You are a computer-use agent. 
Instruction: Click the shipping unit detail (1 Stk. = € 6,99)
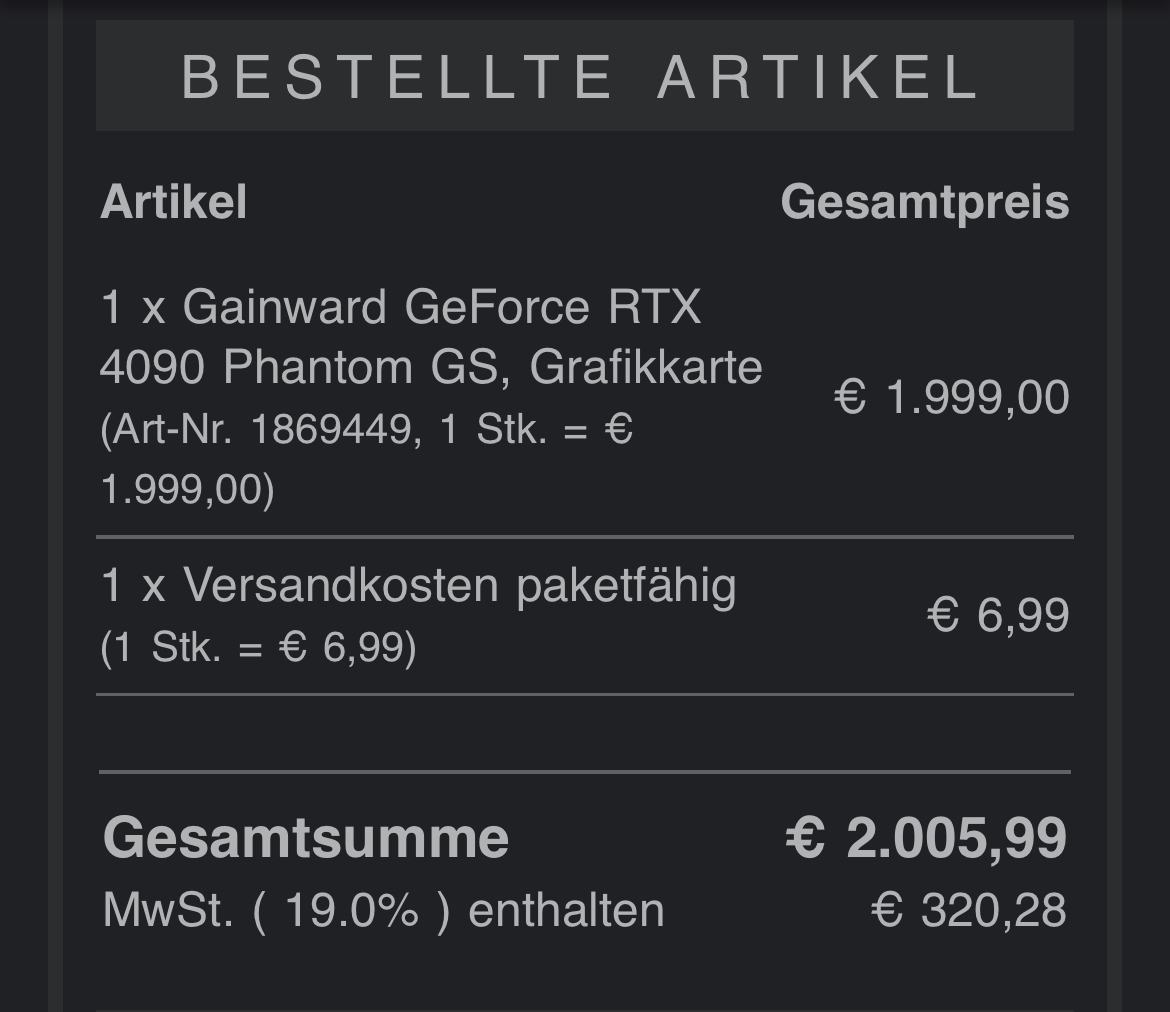click(x=258, y=646)
